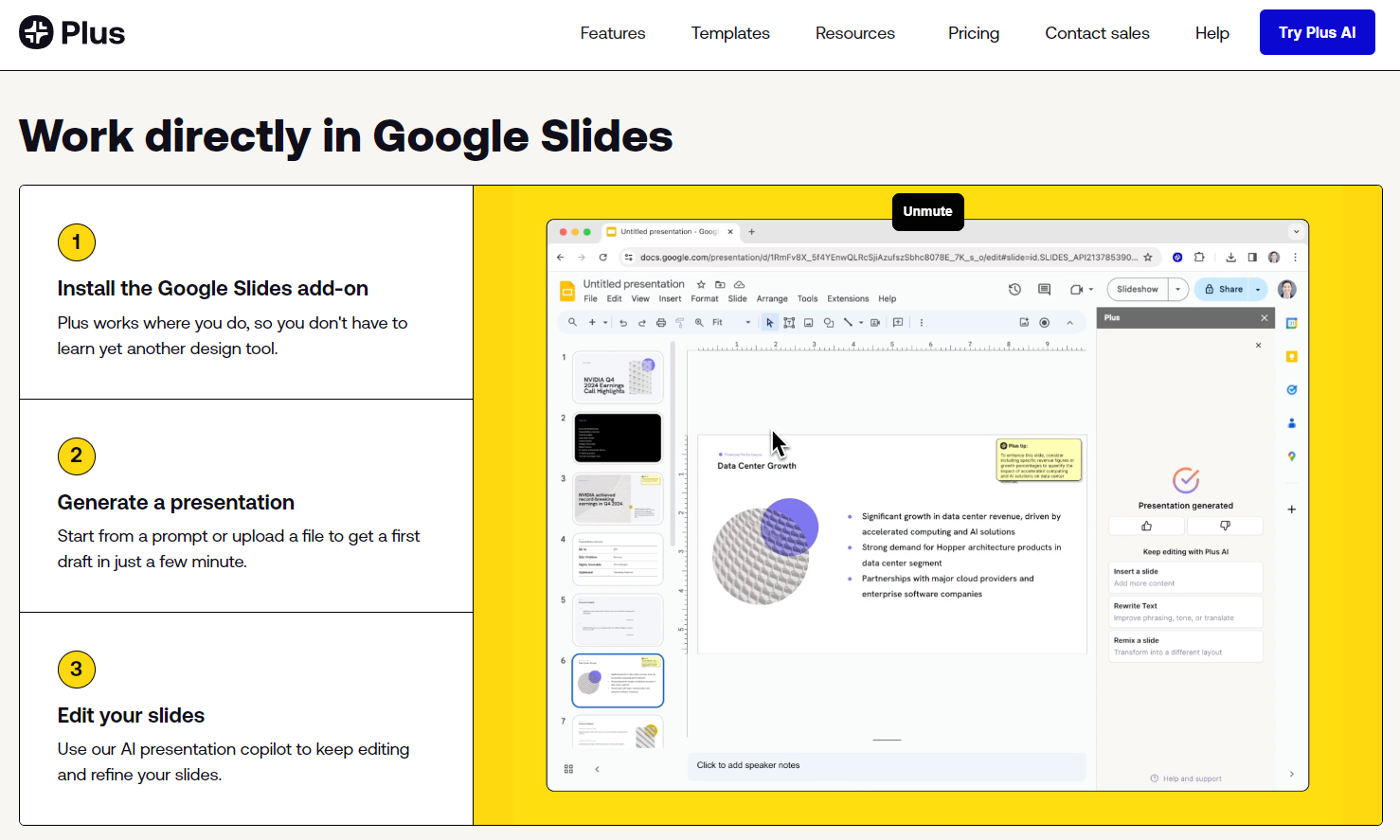This screenshot has height=840, width=1400.
Task: Select the cursor select tool
Action: click(770, 323)
